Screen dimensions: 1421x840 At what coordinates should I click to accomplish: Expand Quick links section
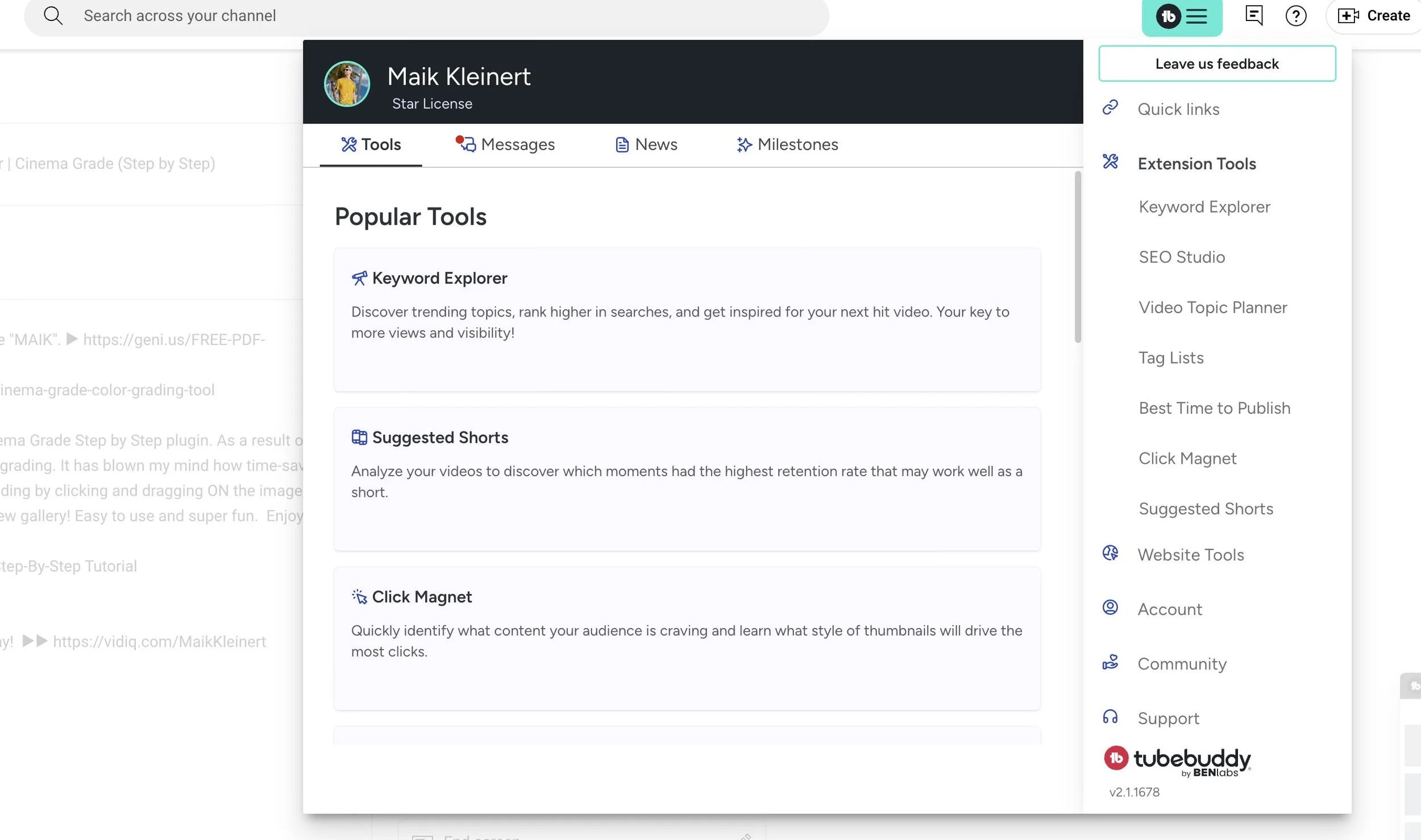[x=1178, y=109]
